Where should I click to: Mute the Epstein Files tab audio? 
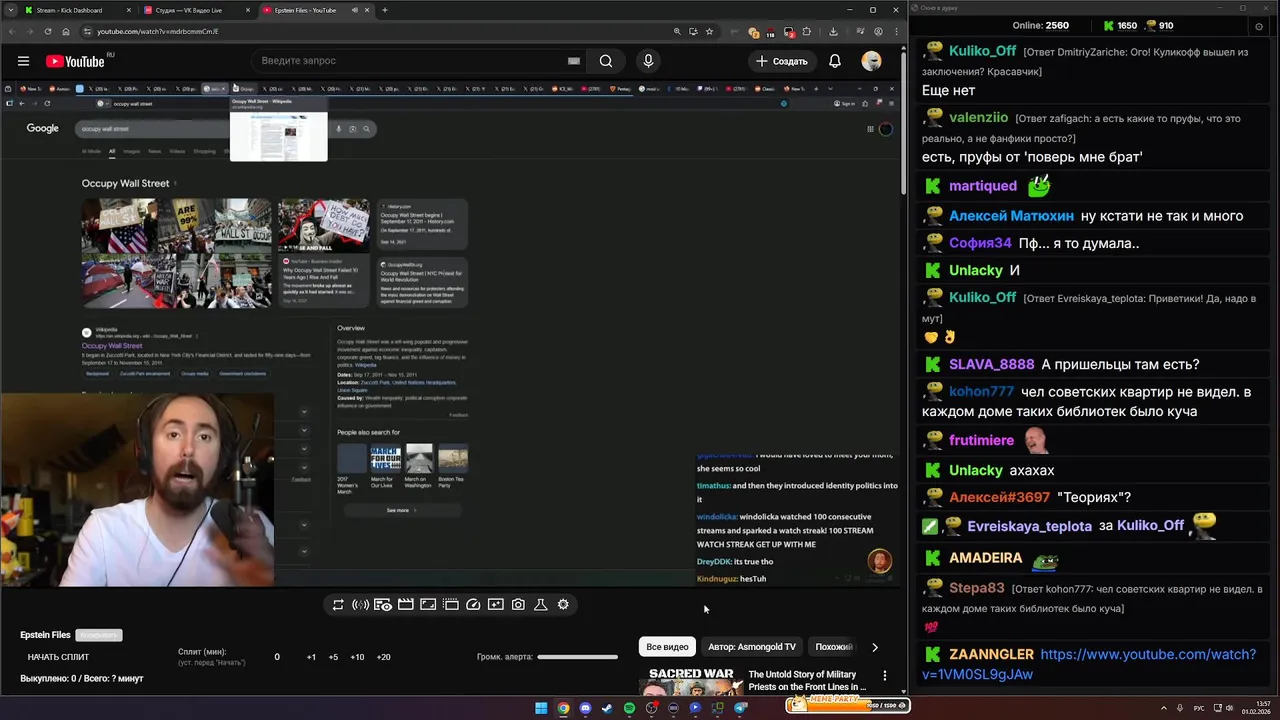tap(355, 10)
